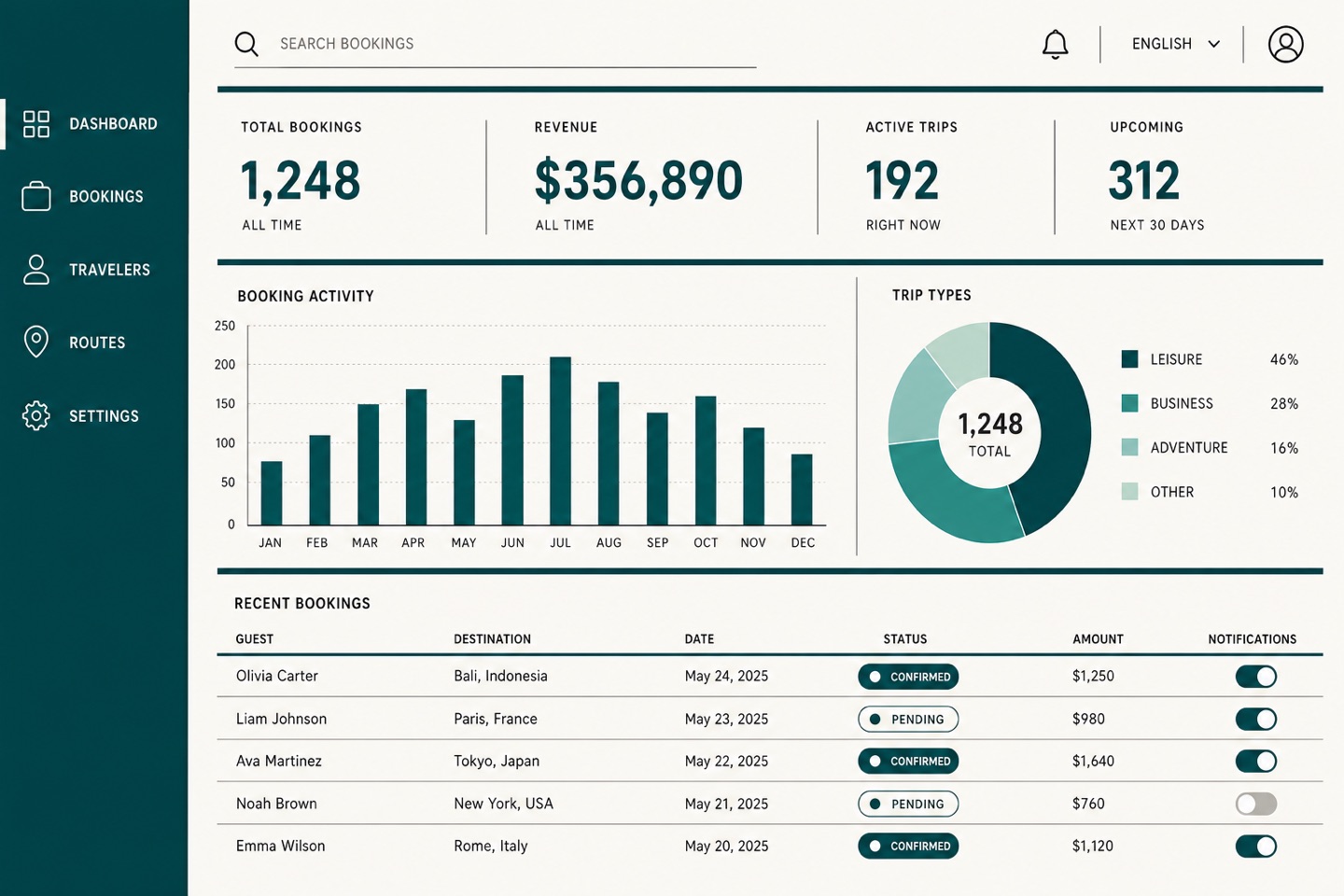
Task: Enable notifications for Noah Brown
Action: 1256,804
